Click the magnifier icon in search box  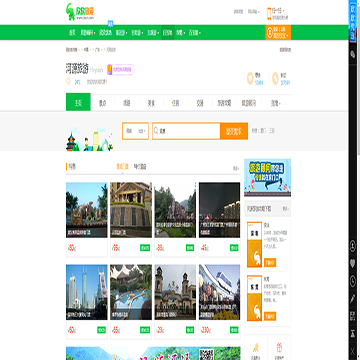click(x=156, y=131)
